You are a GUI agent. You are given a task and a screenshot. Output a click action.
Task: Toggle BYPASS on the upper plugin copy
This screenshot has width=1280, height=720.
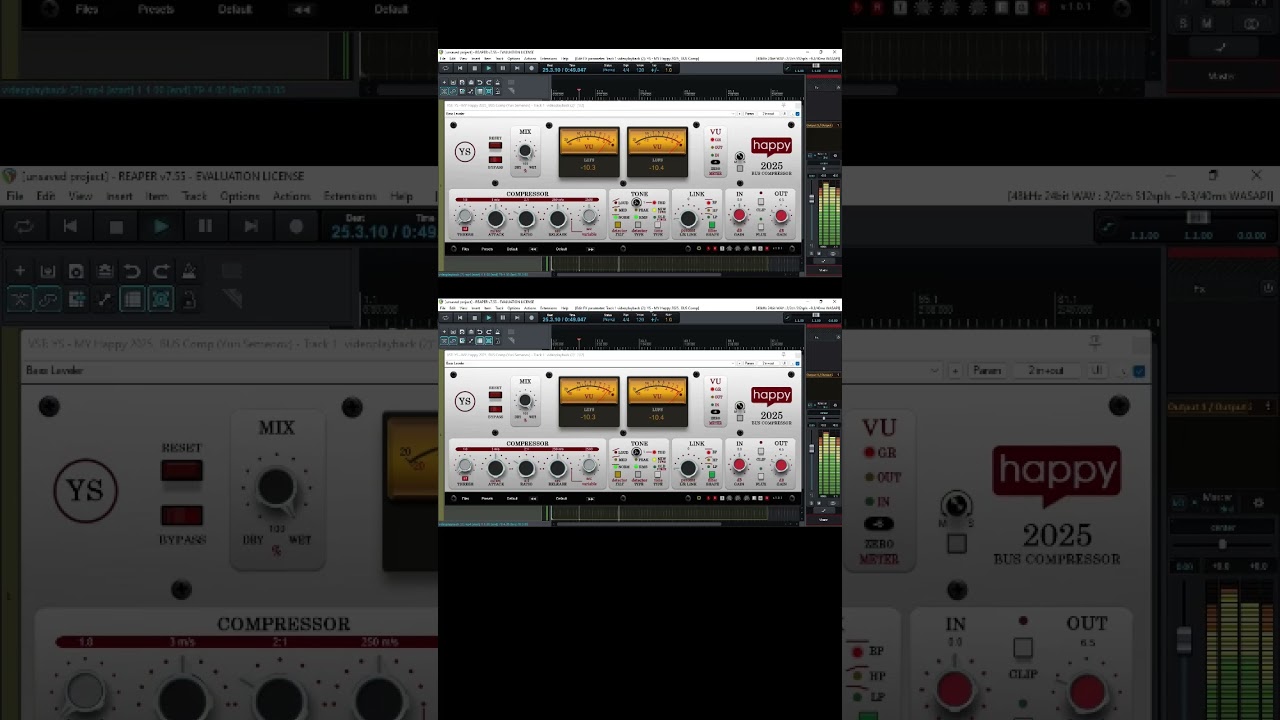pos(495,159)
